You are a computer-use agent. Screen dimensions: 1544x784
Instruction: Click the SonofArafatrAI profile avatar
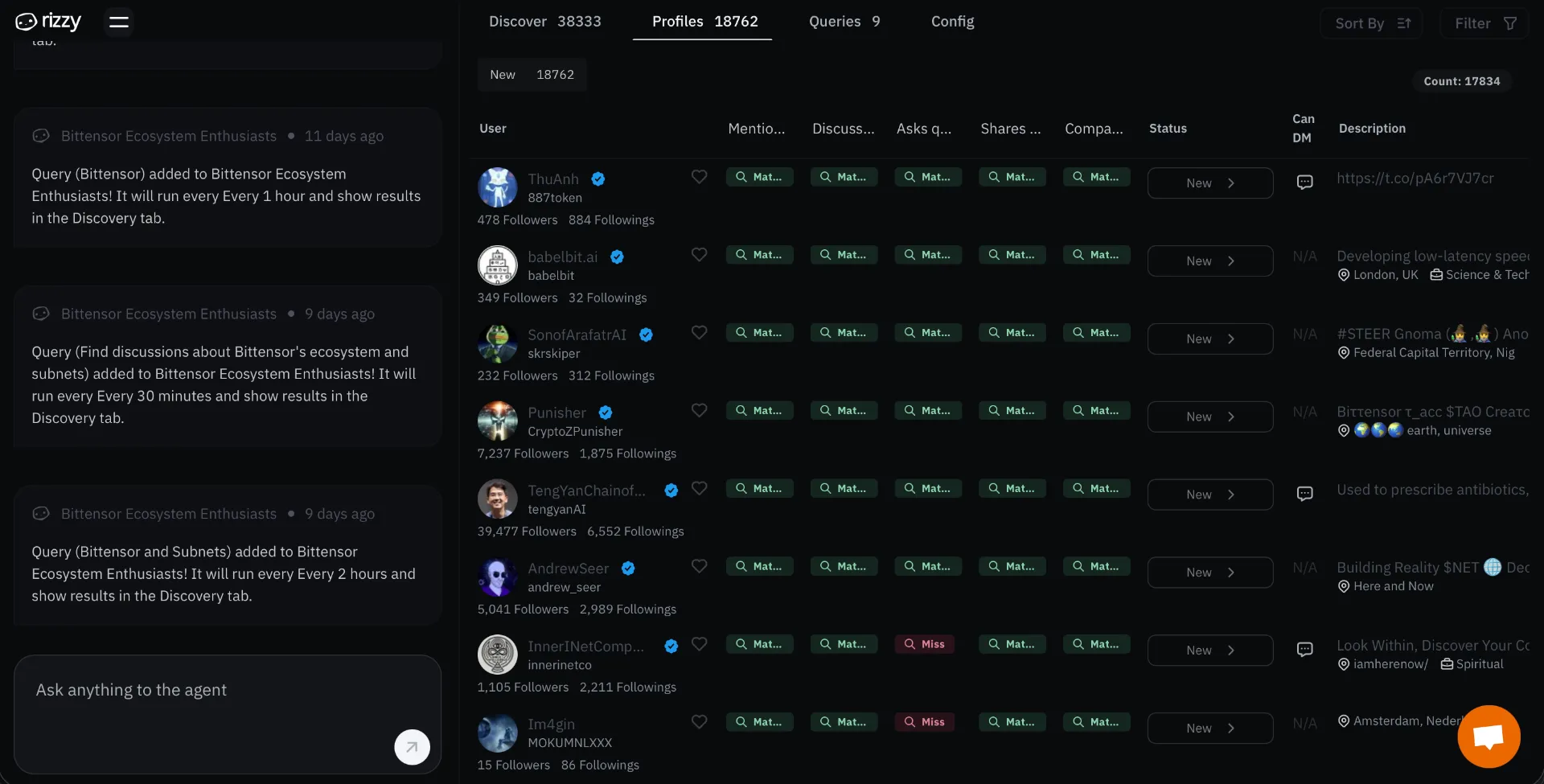tap(498, 344)
